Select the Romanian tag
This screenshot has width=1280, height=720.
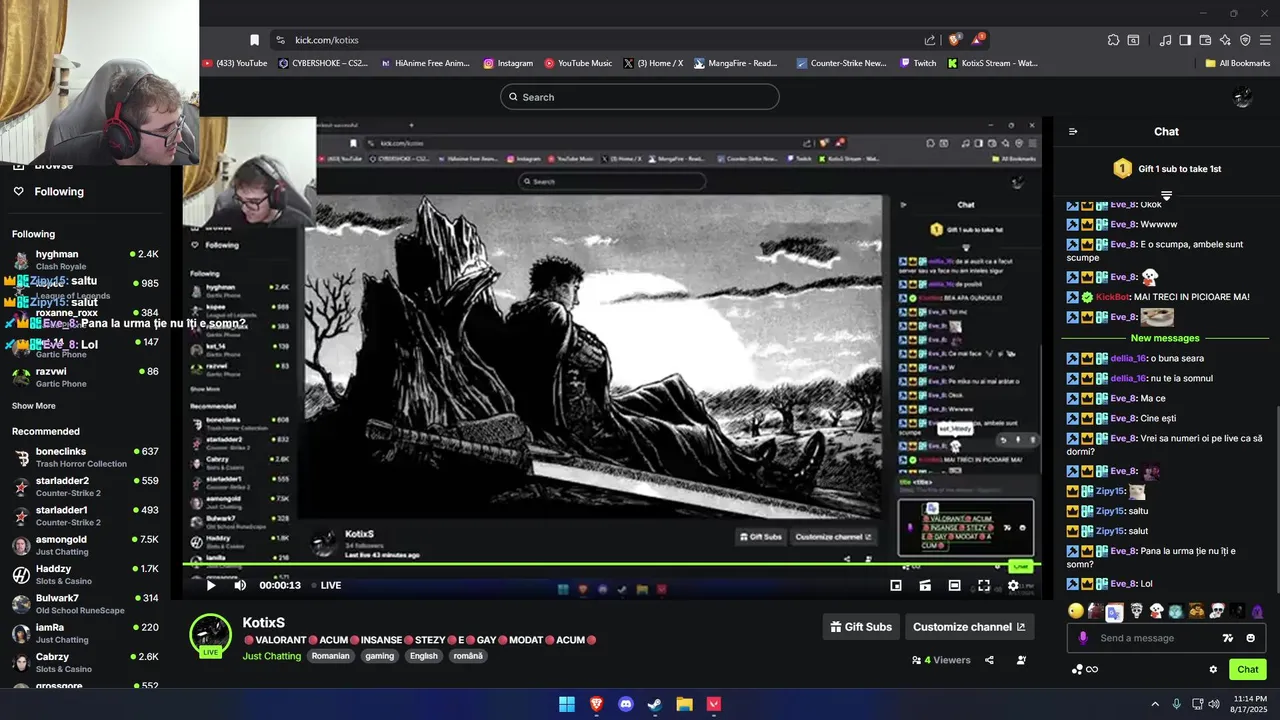330,656
